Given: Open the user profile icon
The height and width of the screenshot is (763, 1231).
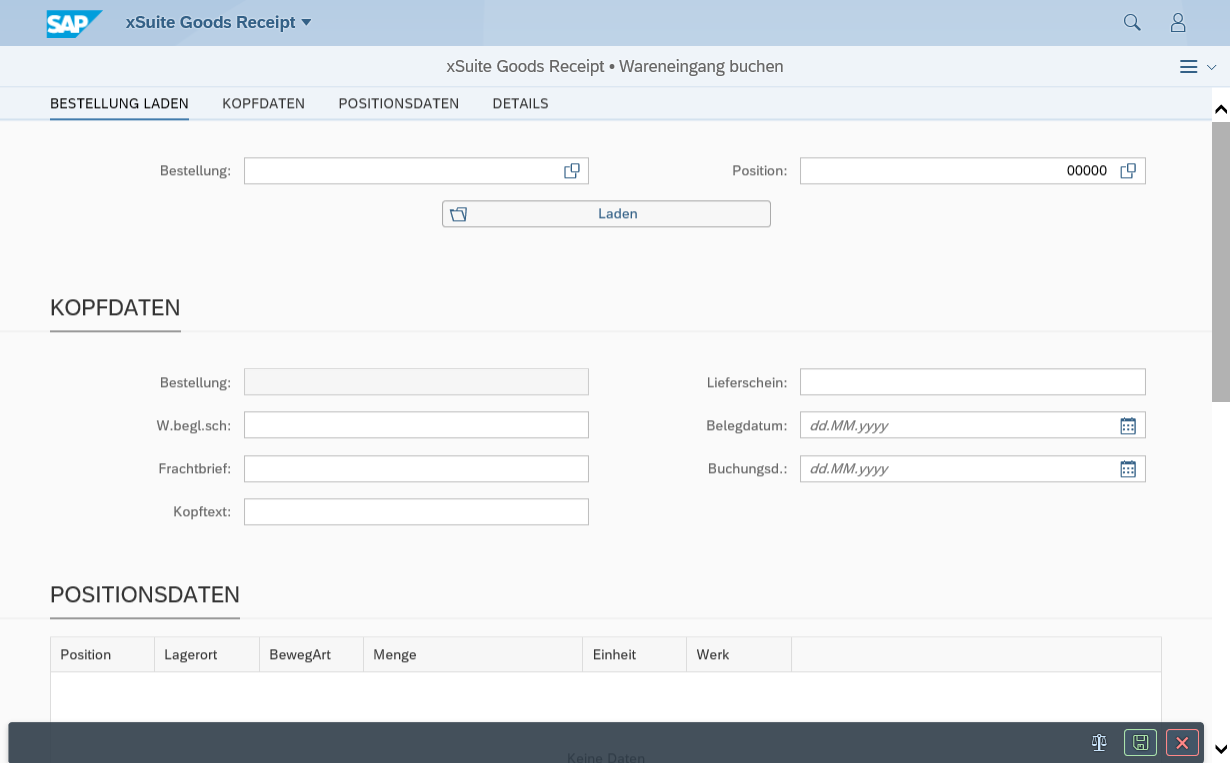Looking at the screenshot, I should coord(1177,21).
